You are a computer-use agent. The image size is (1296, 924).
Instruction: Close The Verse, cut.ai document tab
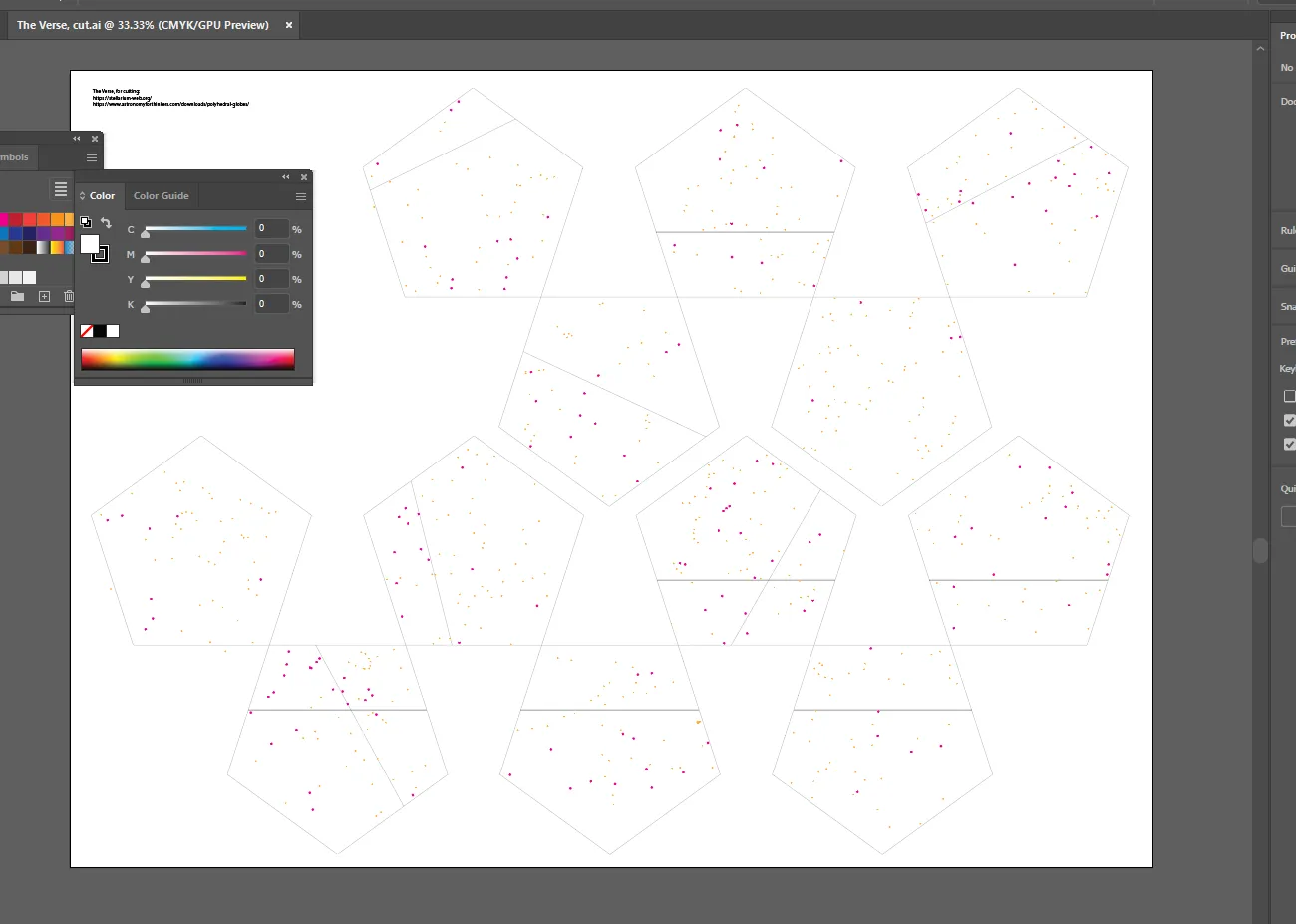pyautogui.click(x=289, y=25)
